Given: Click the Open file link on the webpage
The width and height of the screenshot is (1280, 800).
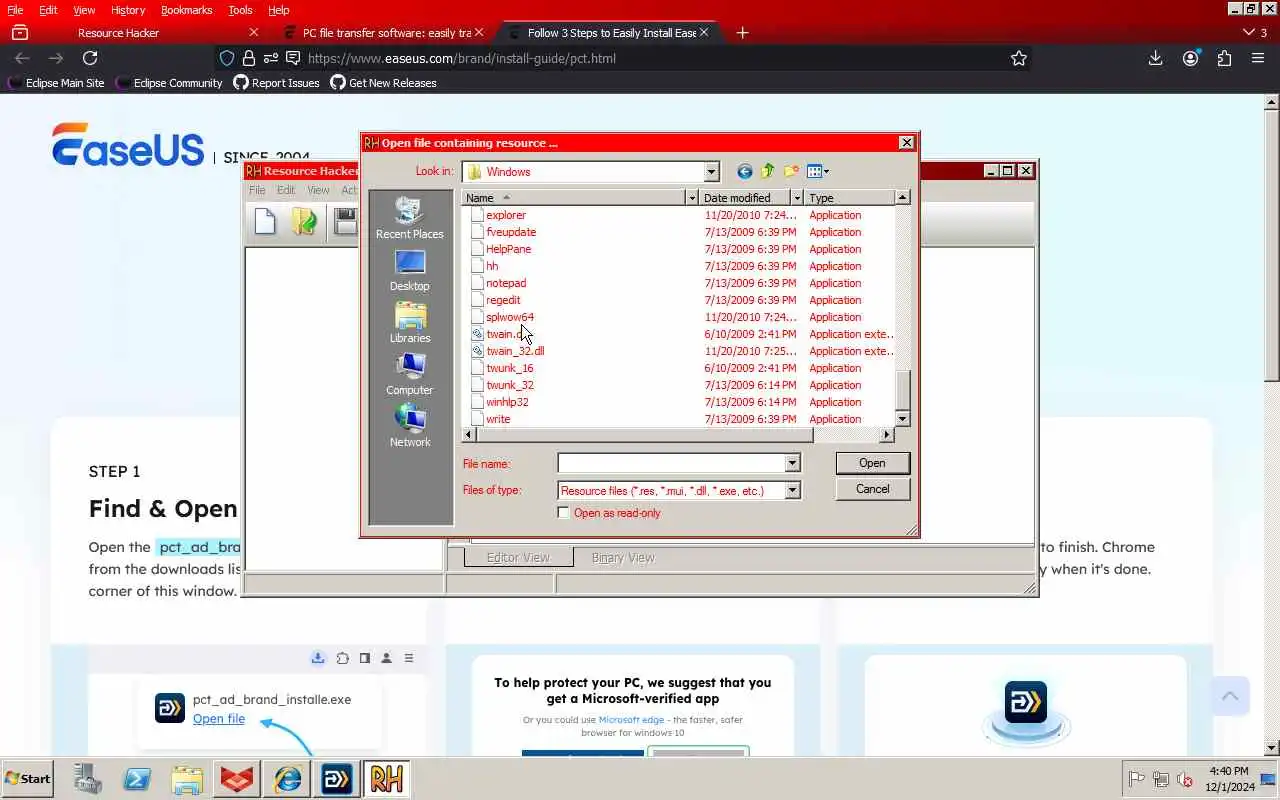Looking at the screenshot, I should coord(219,719).
